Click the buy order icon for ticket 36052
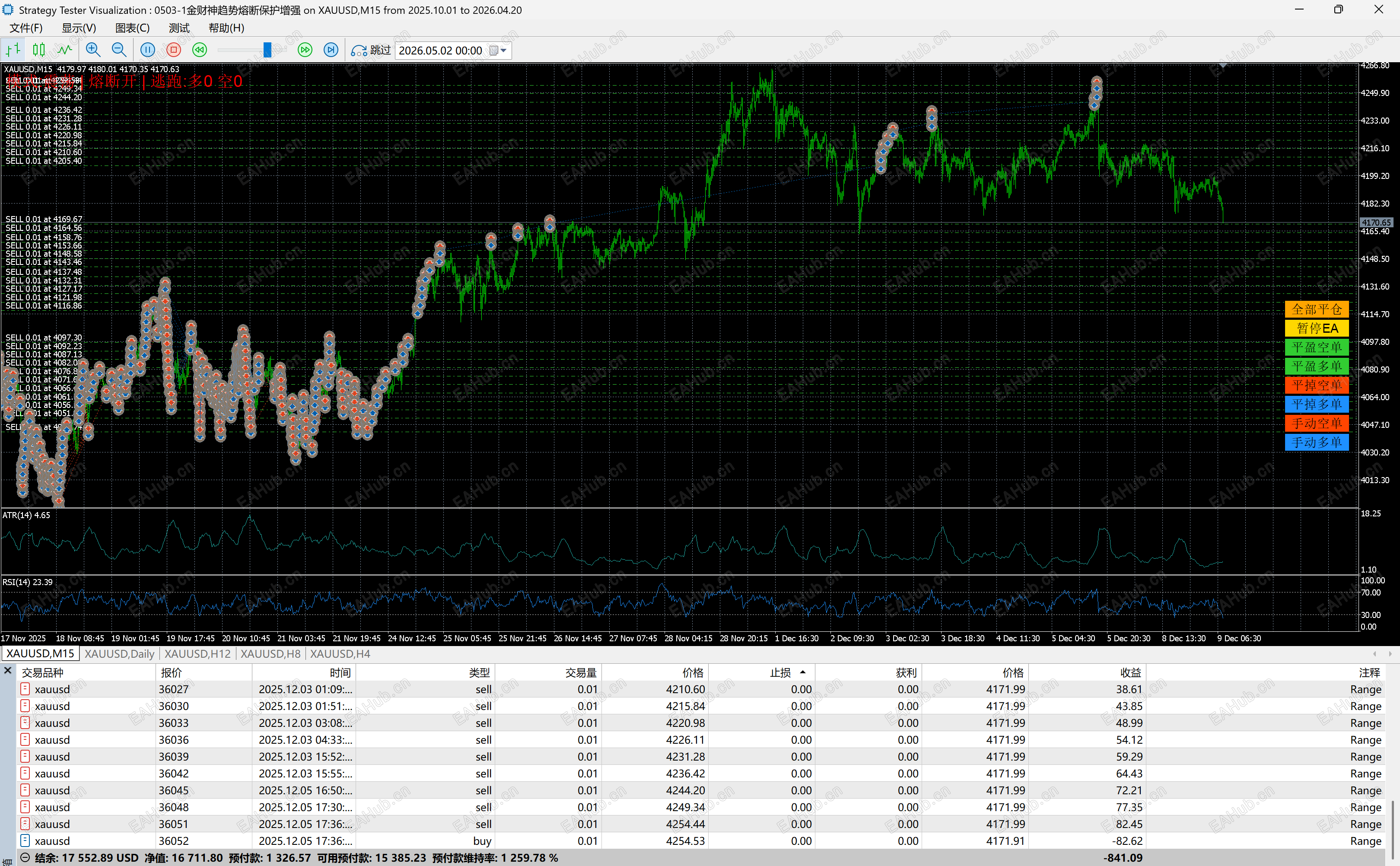The height and width of the screenshot is (866, 1400). 25,841
